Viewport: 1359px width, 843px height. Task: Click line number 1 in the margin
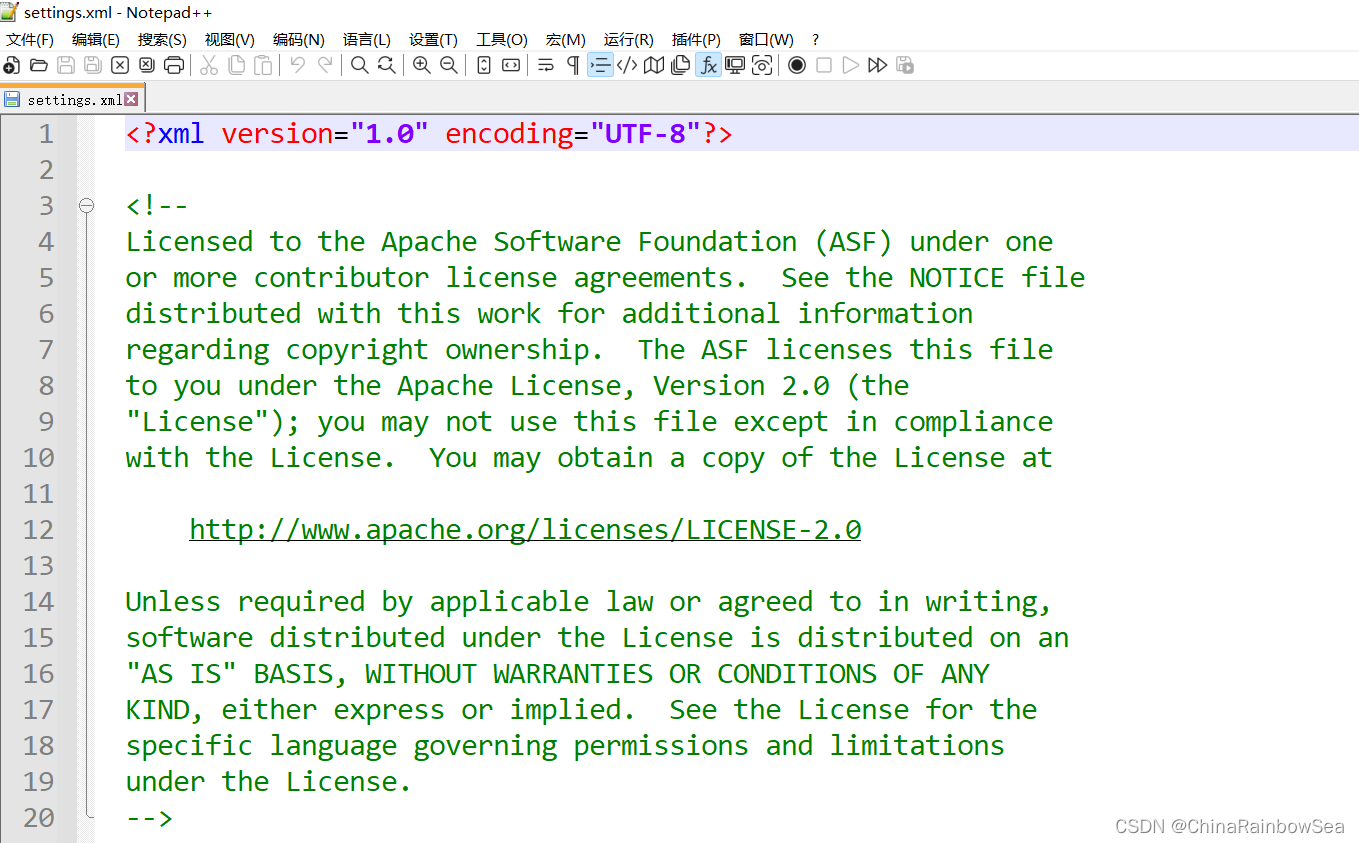coord(46,134)
